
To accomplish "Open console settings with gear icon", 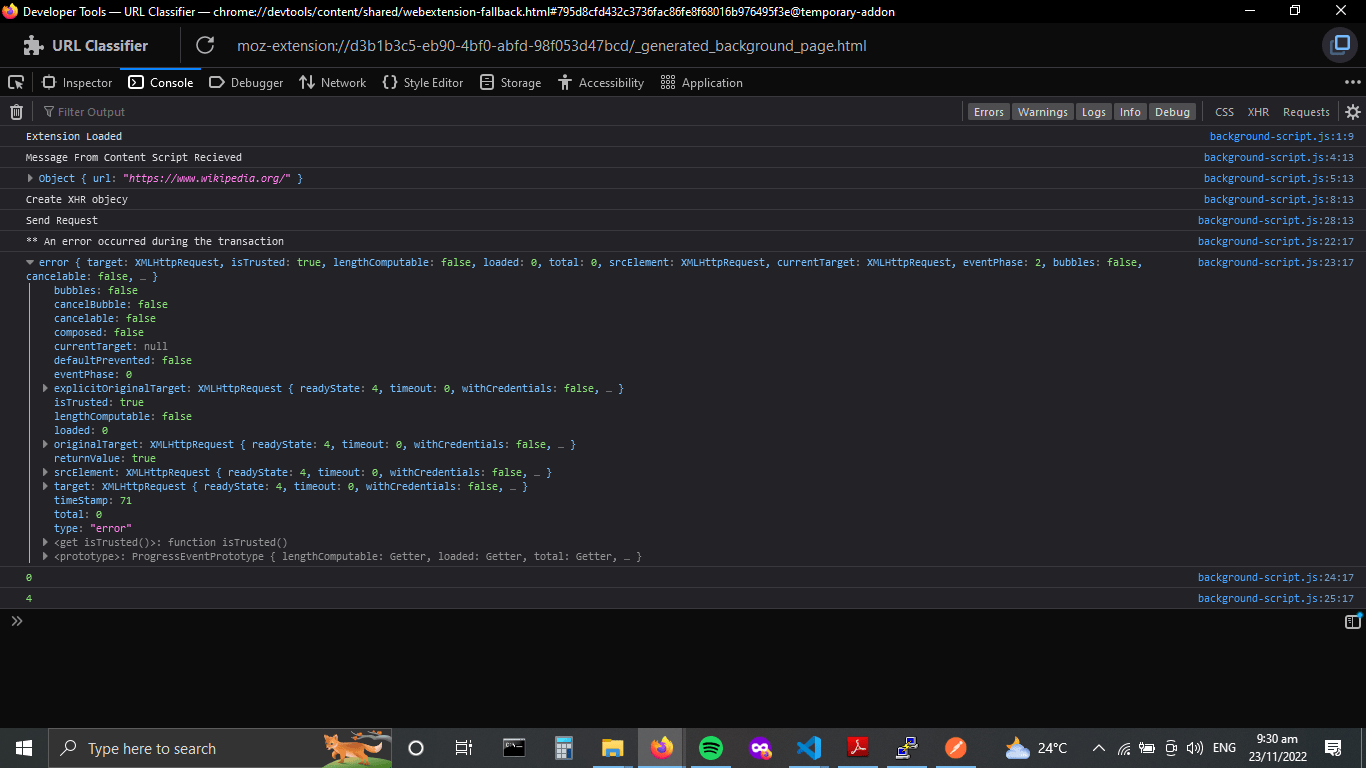I will 1353,111.
